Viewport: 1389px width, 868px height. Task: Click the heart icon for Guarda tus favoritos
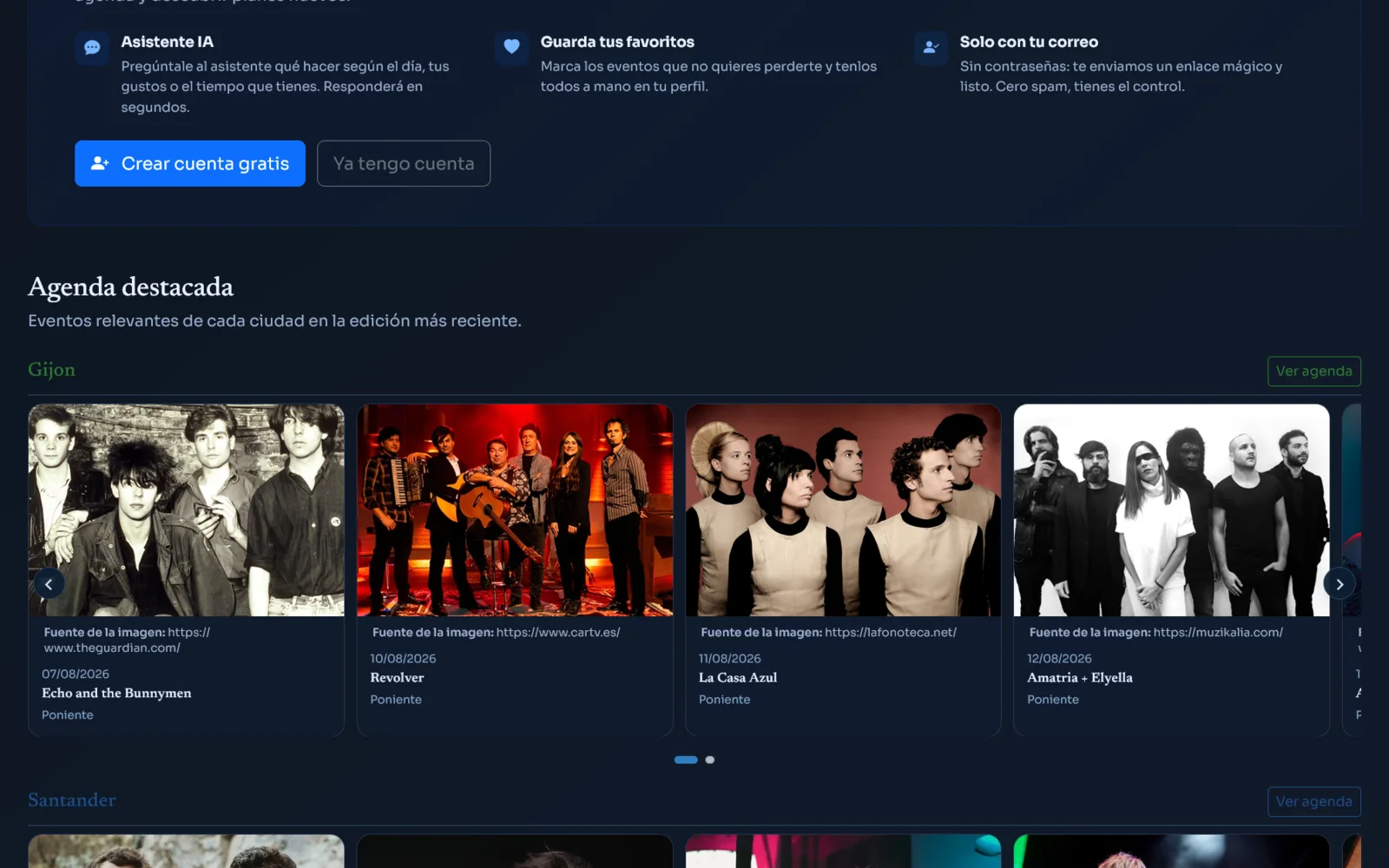[x=511, y=47]
